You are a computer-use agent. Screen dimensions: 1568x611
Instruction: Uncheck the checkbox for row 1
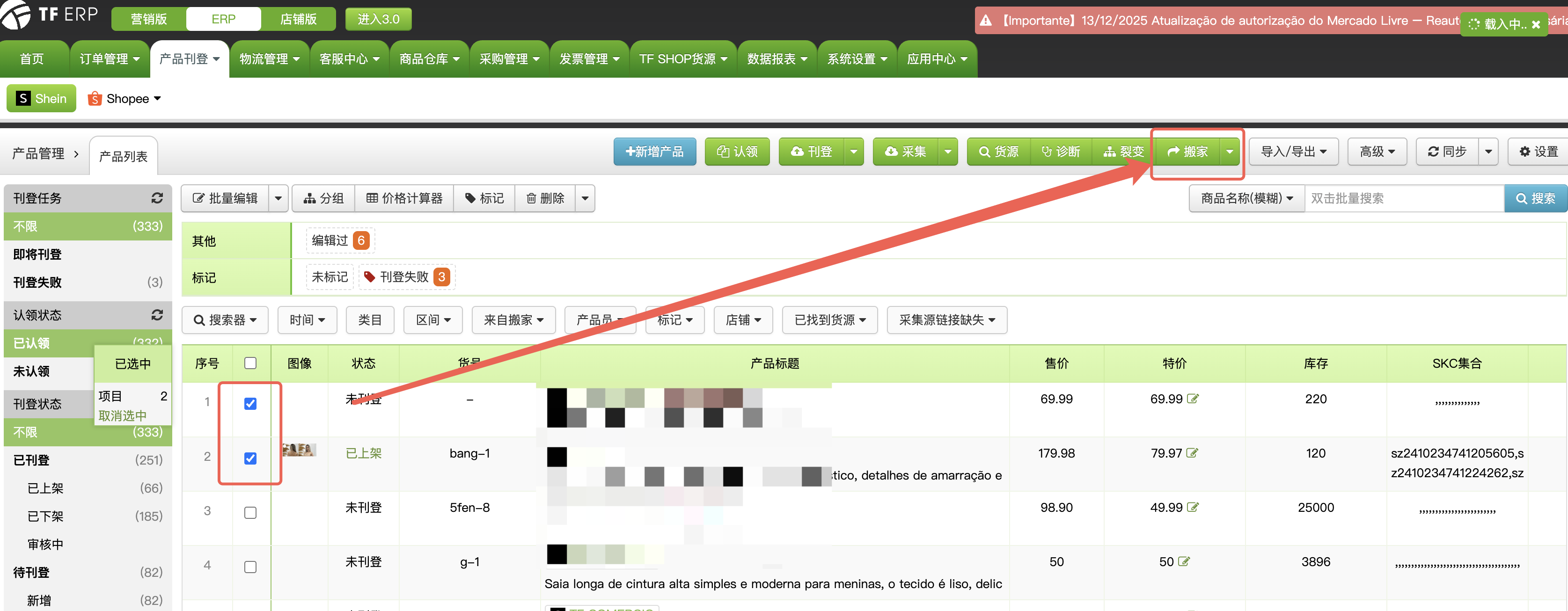250,404
